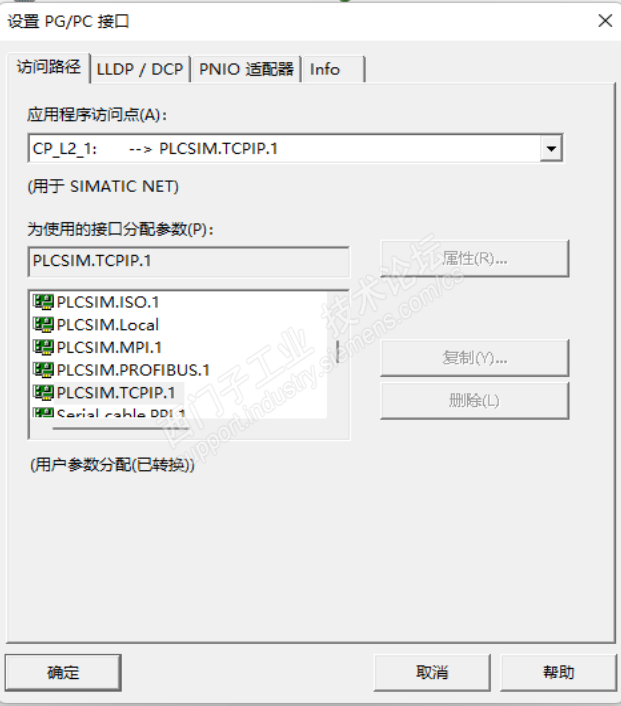This screenshot has height=706, width=621.
Task: Open the PNIO 适配器 tab
Action: (x=246, y=69)
